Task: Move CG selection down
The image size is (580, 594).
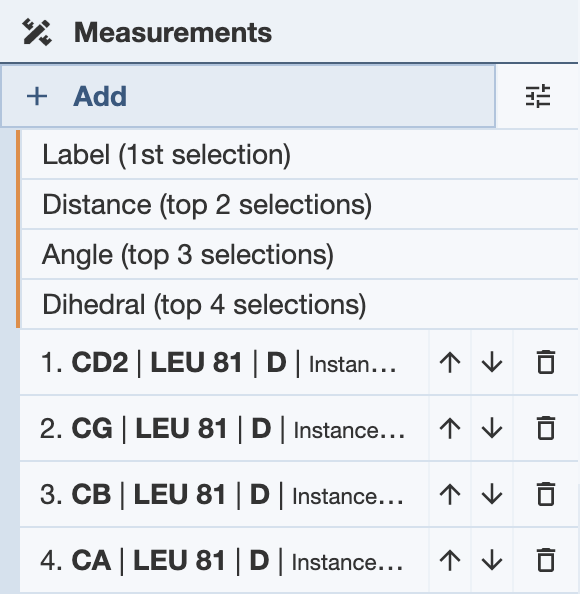Action: click(x=492, y=428)
